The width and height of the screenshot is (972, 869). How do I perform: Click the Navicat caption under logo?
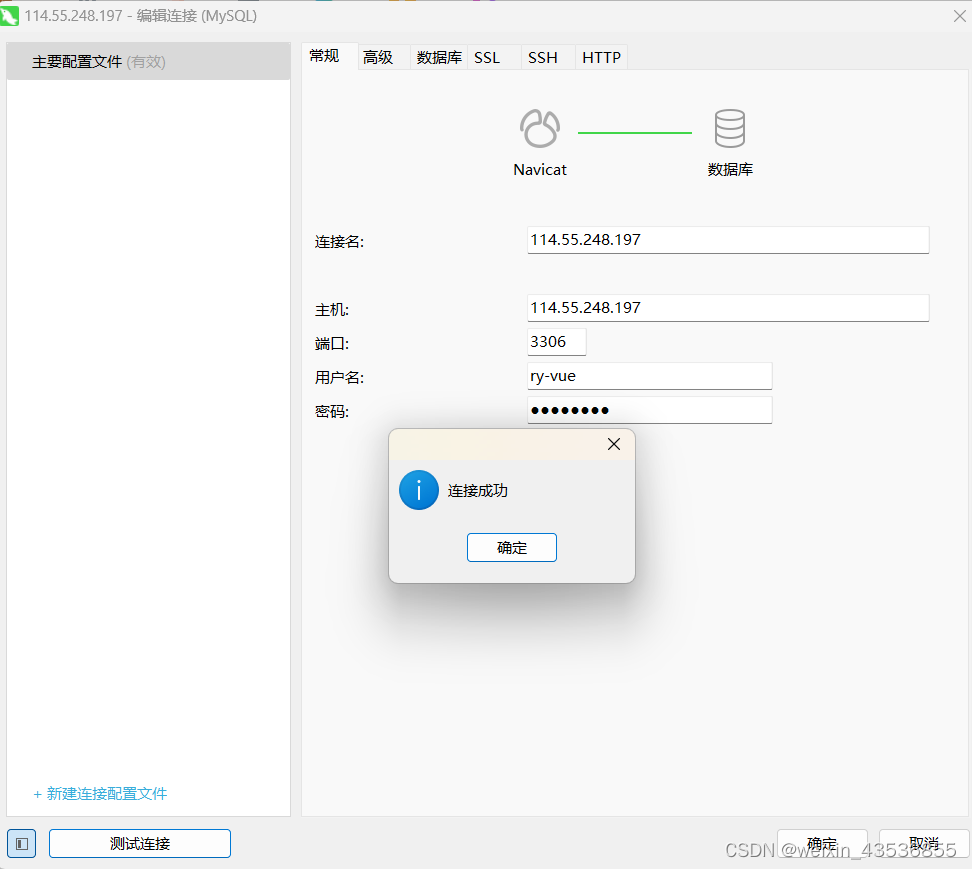tap(540, 170)
